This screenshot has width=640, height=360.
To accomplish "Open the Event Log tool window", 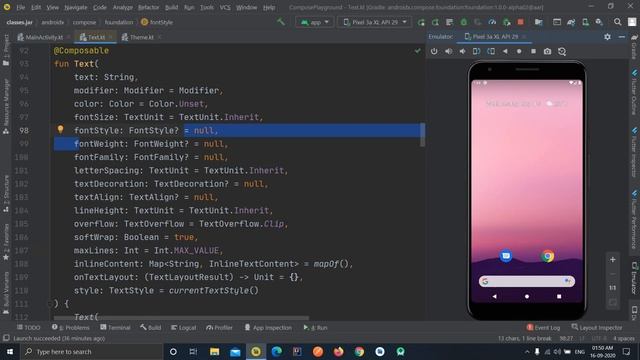I will (x=543, y=327).
